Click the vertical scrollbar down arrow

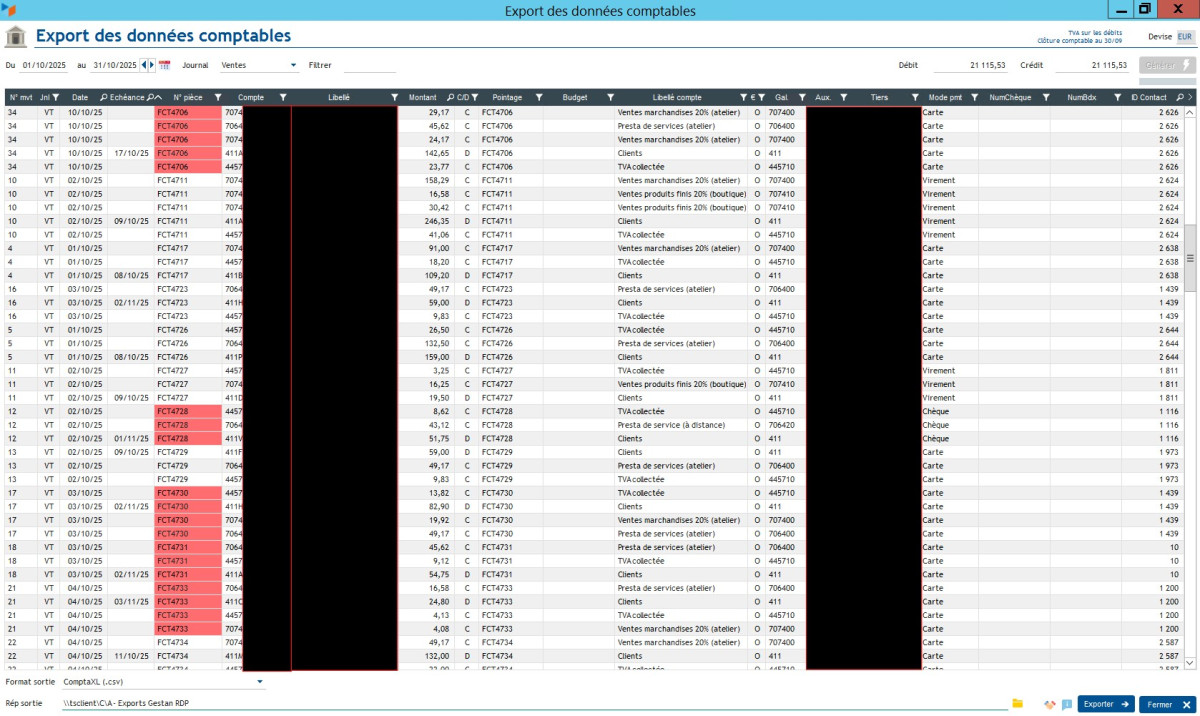tap(1190, 662)
